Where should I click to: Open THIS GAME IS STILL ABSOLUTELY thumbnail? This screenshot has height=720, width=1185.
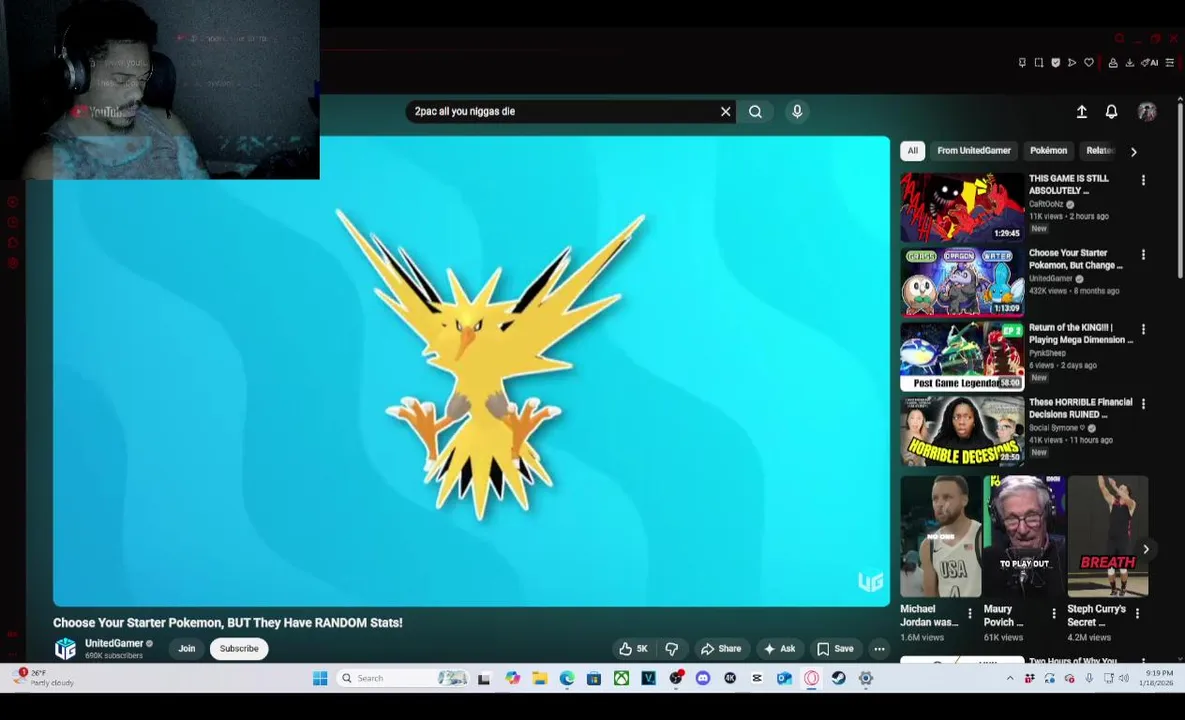pos(962,207)
